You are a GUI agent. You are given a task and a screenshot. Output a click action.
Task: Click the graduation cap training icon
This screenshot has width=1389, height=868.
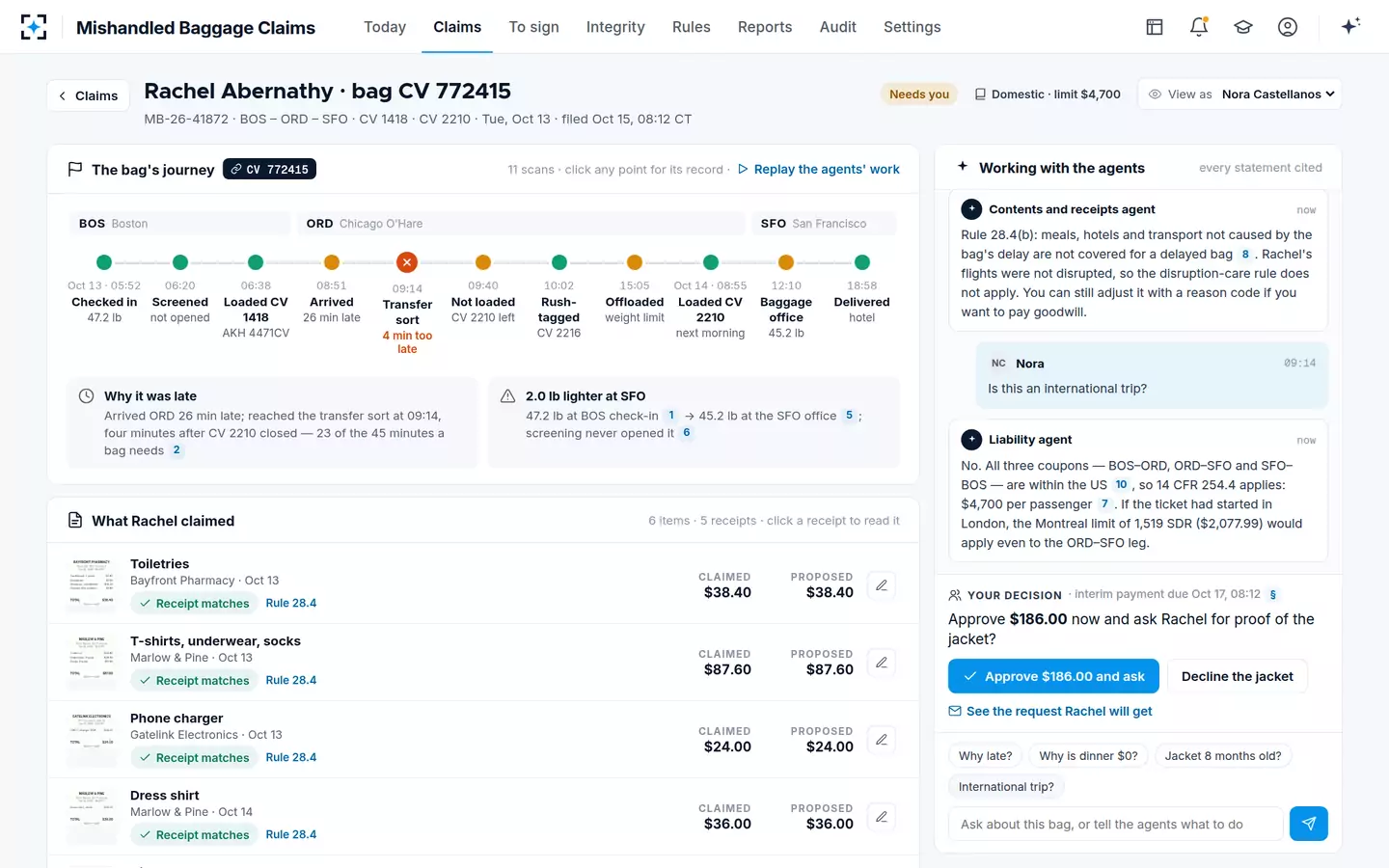pos(1243,27)
